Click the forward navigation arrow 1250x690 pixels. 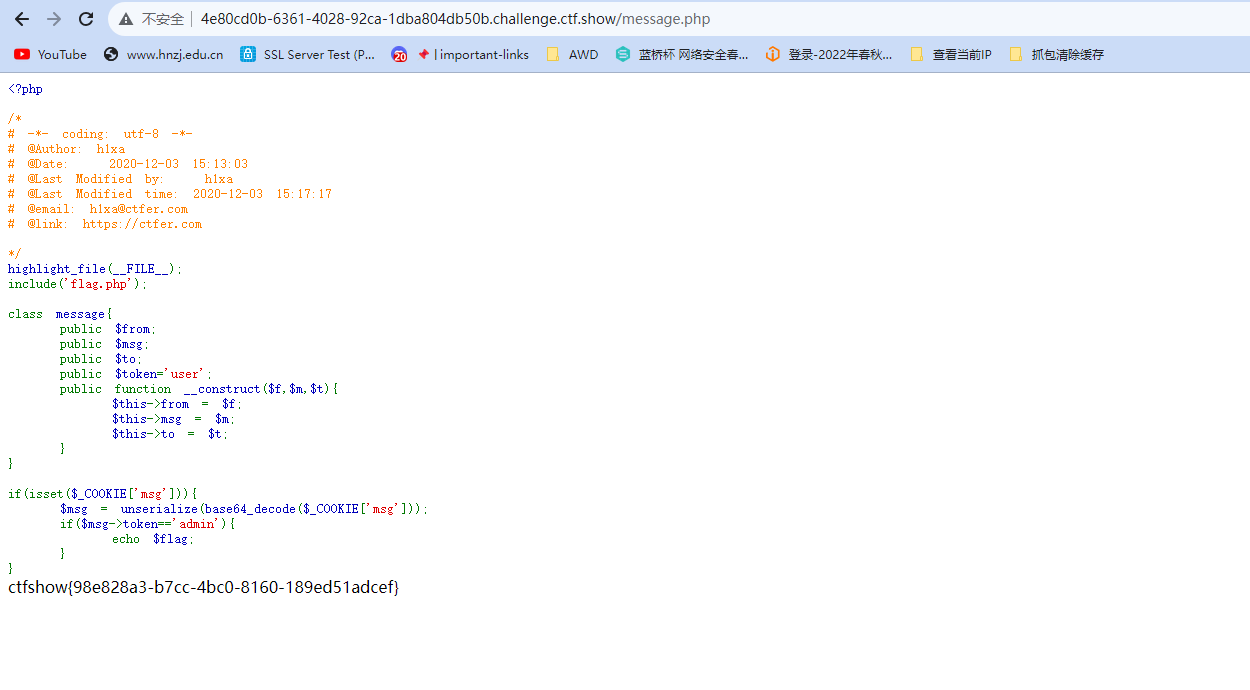tap(54, 19)
